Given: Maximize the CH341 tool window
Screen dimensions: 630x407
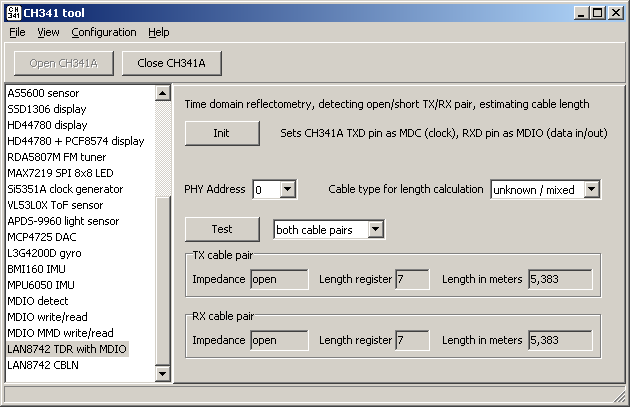Looking at the screenshot, I should pyautogui.click(x=597, y=13).
